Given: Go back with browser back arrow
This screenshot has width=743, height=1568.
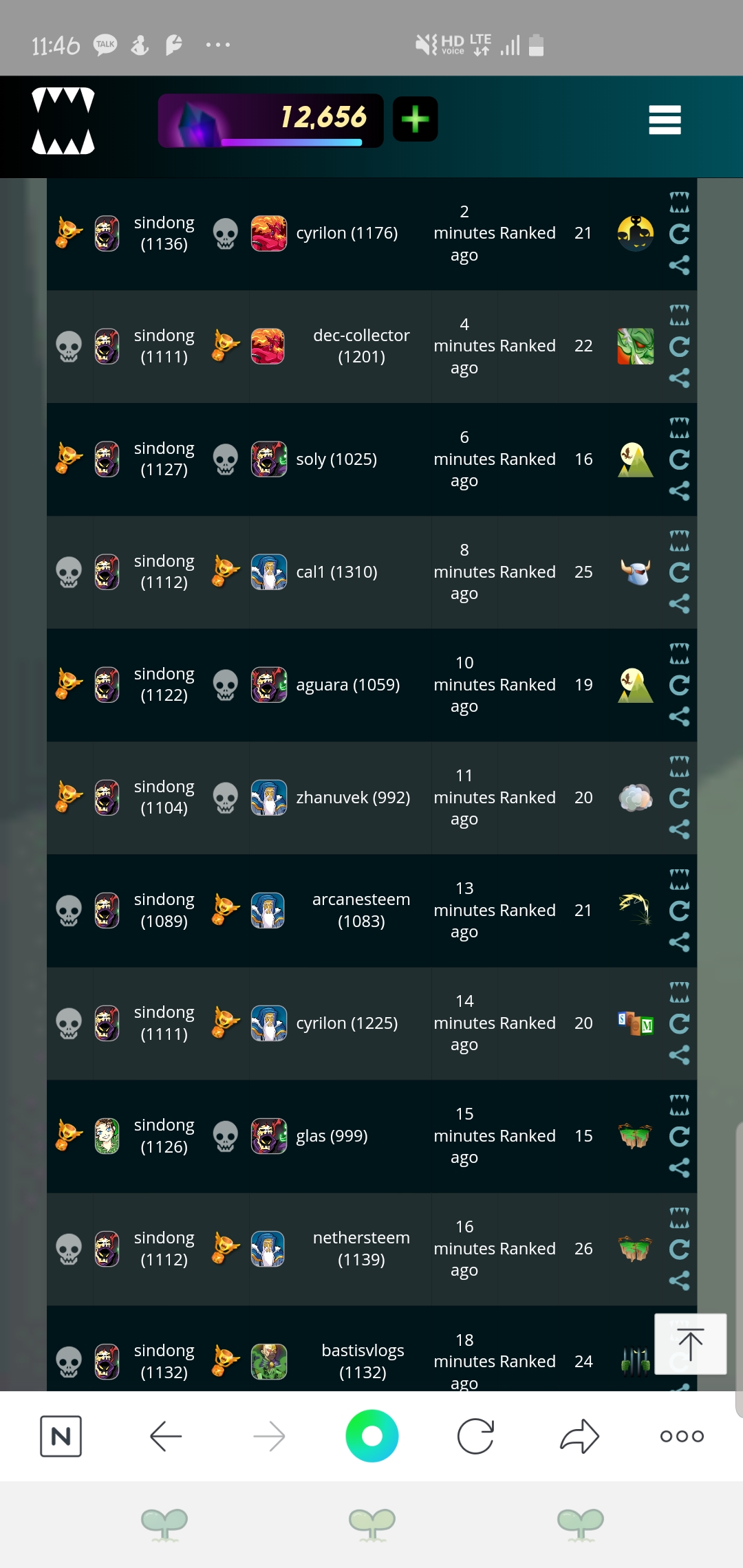Looking at the screenshot, I should pos(166,1436).
